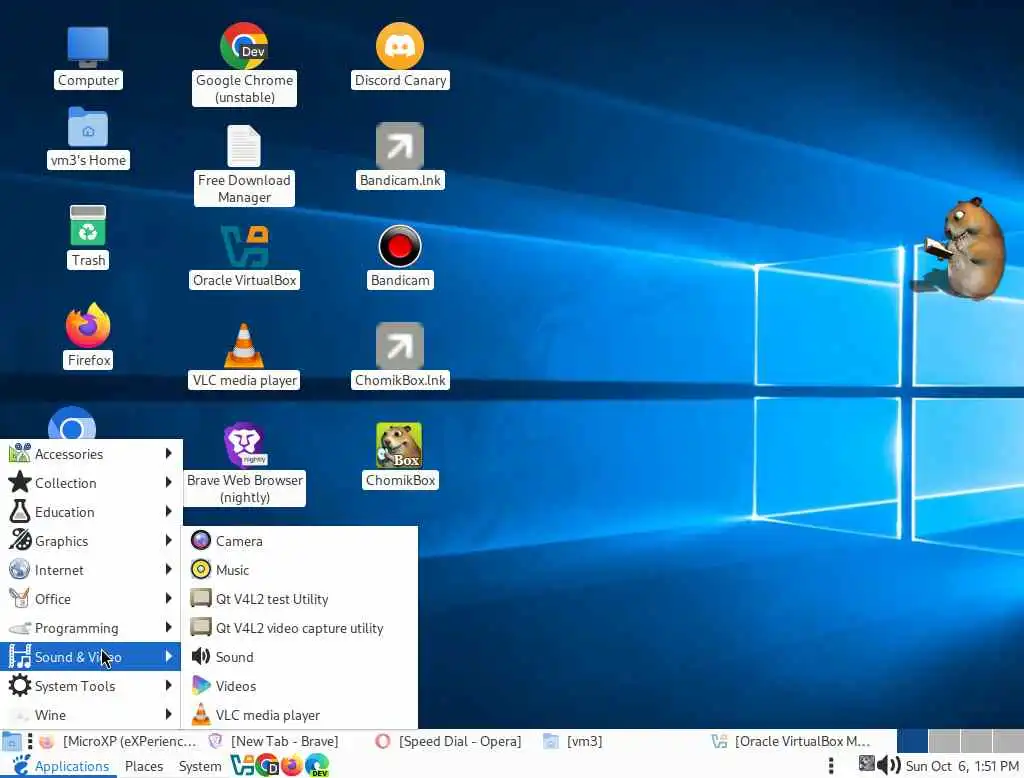Screen dimensions: 1024x778
Task: Open the Graphics submenu
Action: pyautogui.click(x=91, y=541)
